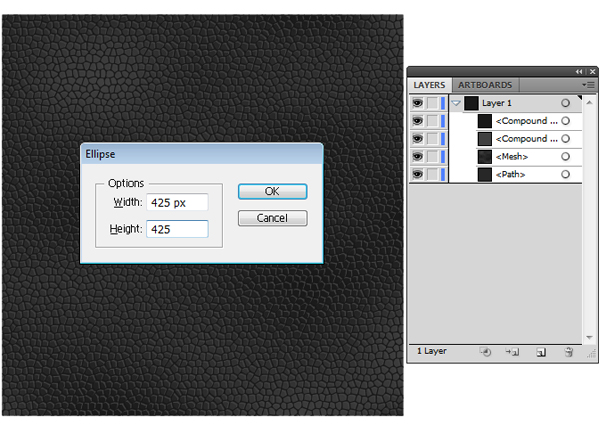
Task: Select name text of gray-thumbnail '<Compound ...' row
Action: click(x=527, y=139)
